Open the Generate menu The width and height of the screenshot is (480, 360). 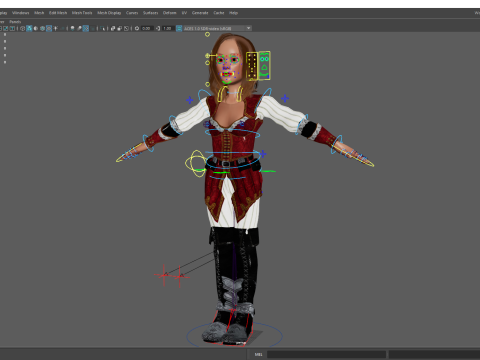click(200, 13)
